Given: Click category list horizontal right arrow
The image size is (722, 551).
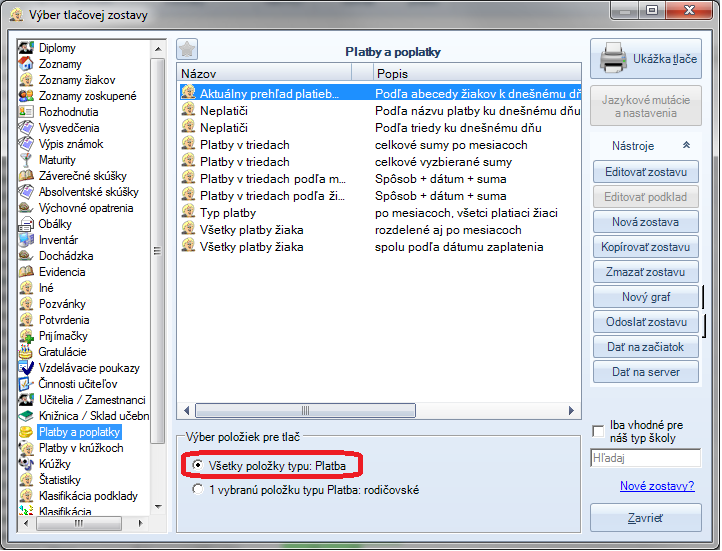Looking at the screenshot, I should point(140,523).
